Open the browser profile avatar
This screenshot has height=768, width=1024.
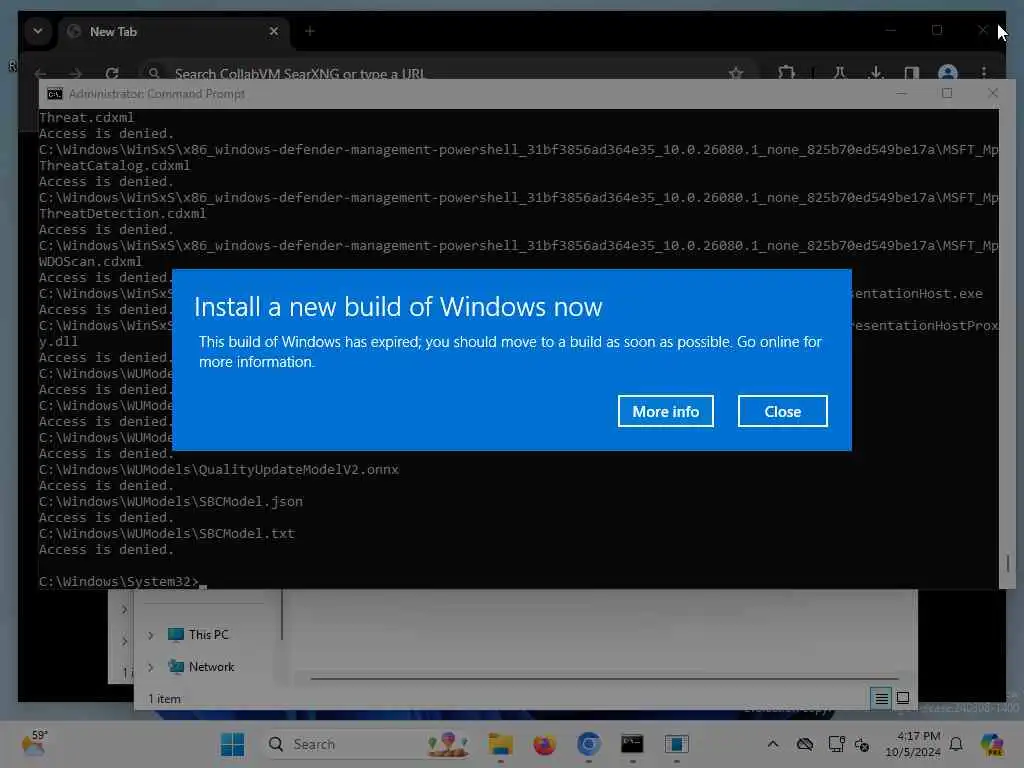coord(948,73)
